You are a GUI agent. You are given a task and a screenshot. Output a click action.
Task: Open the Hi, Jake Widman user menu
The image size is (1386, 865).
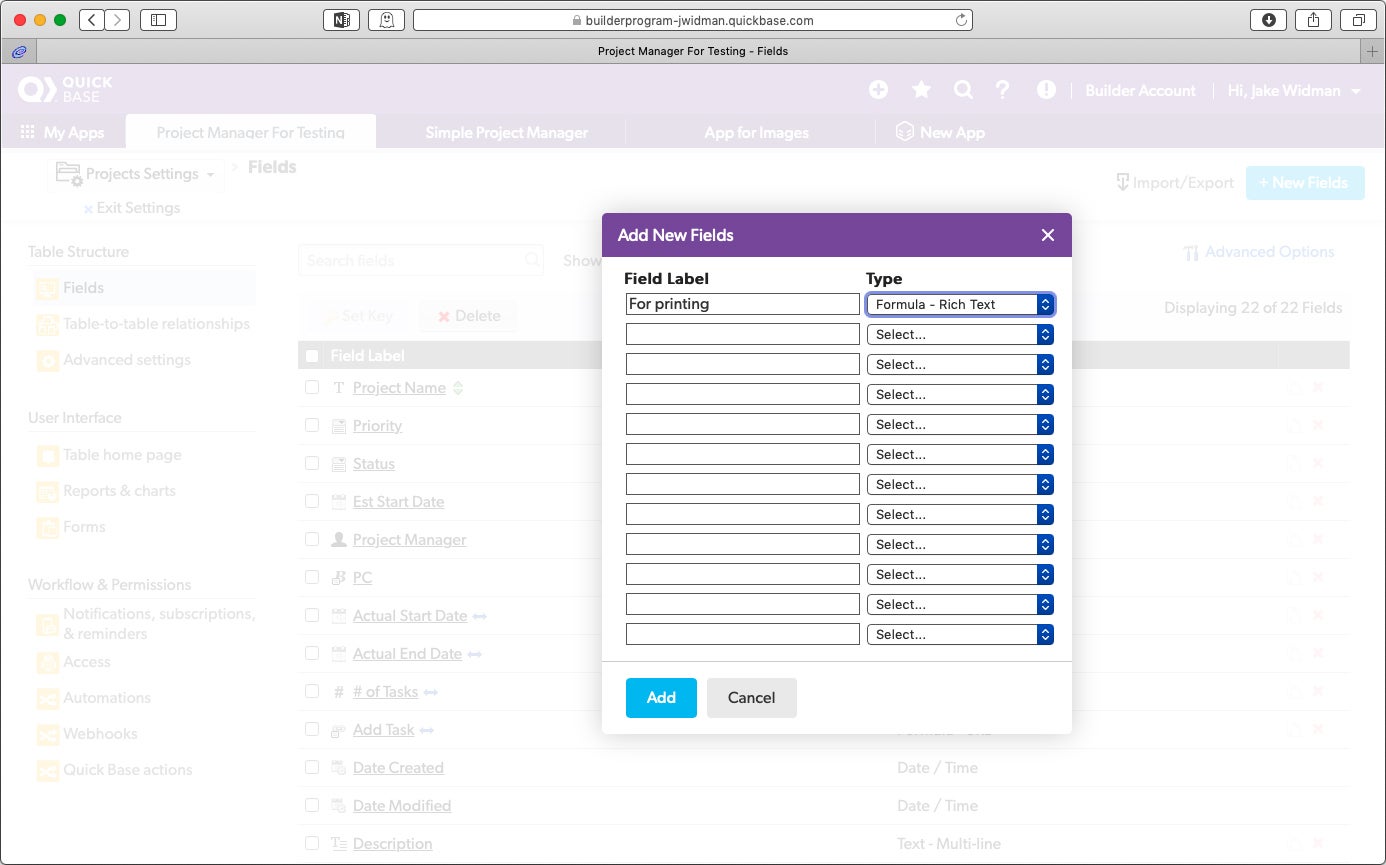click(1294, 90)
